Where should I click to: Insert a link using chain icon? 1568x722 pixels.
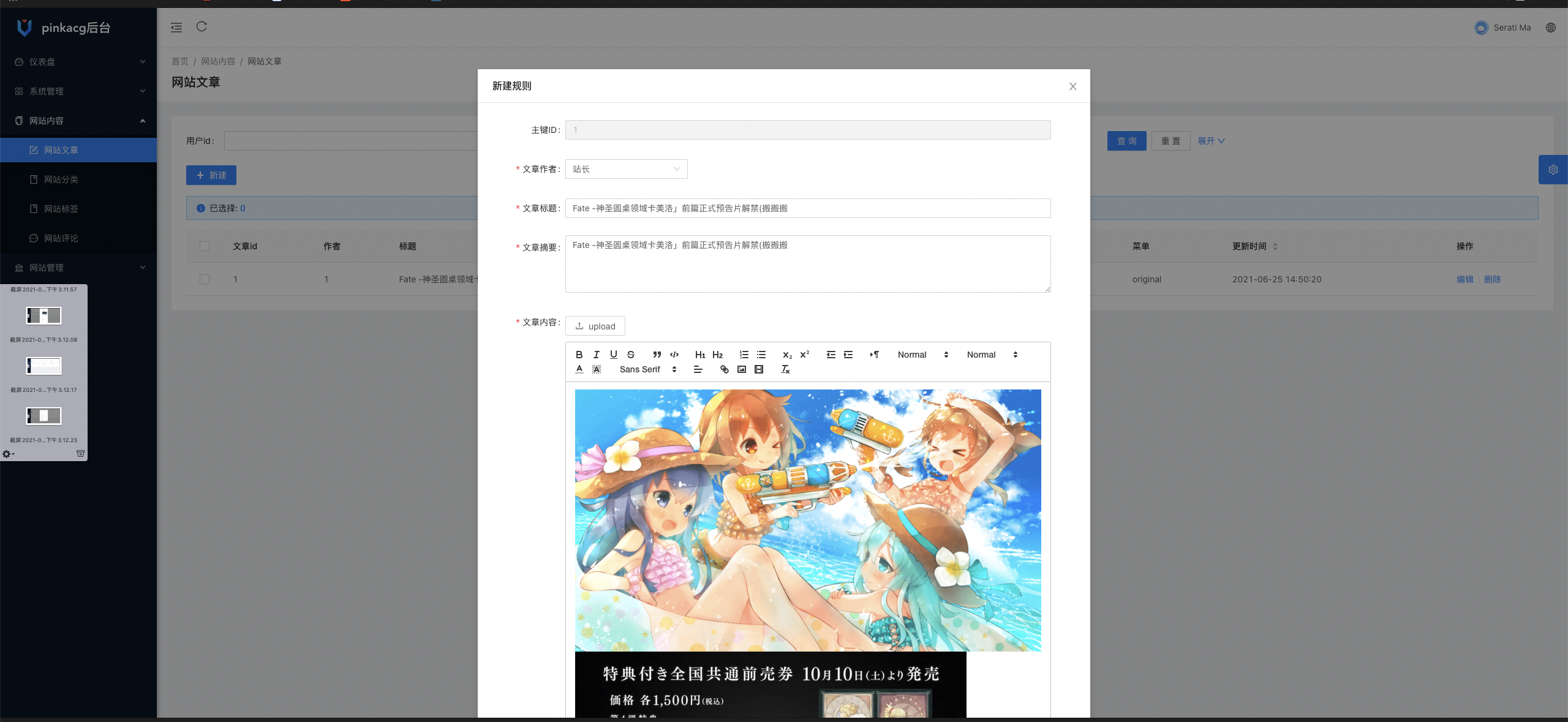click(x=724, y=369)
